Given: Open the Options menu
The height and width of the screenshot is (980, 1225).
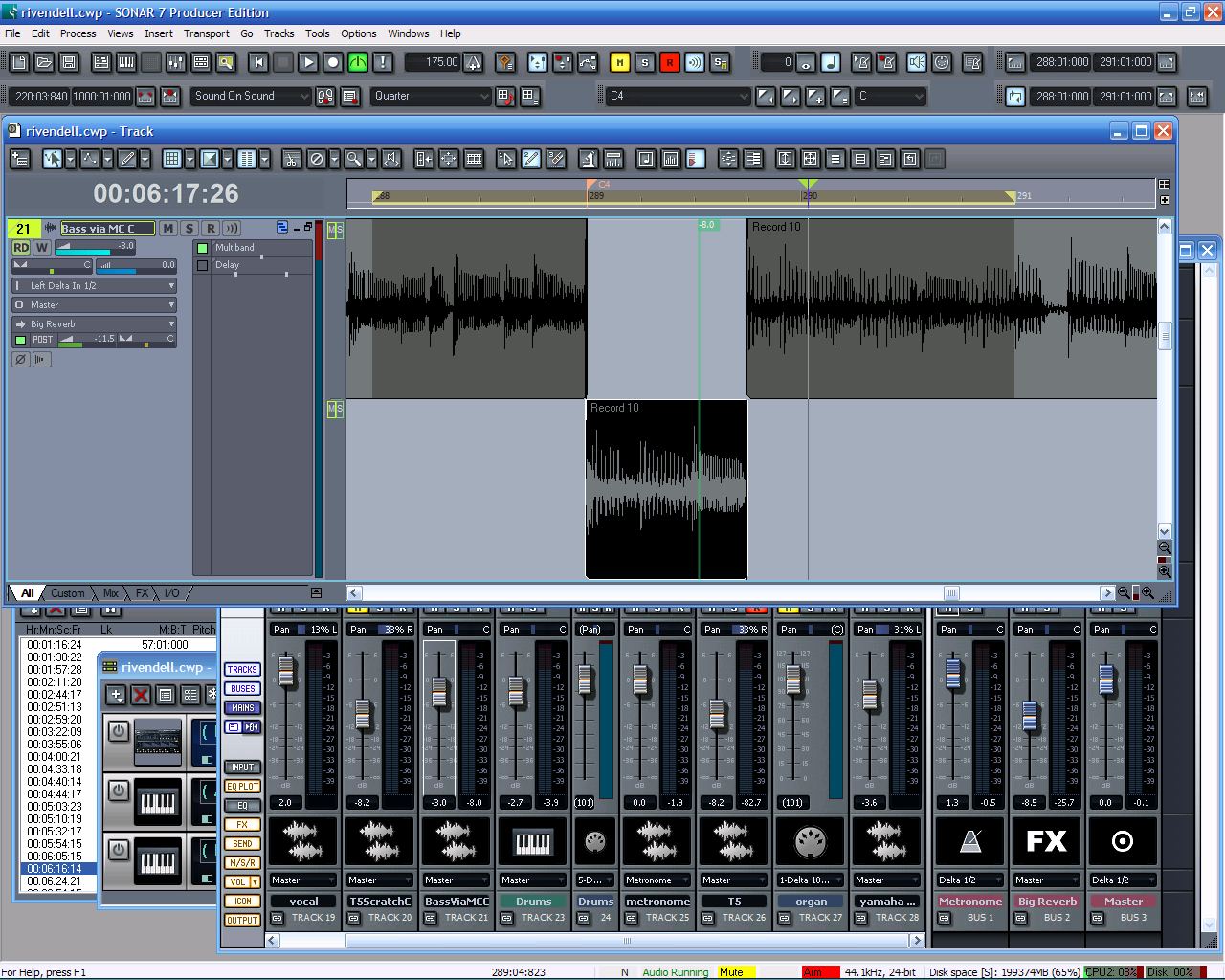Looking at the screenshot, I should [x=359, y=33].
